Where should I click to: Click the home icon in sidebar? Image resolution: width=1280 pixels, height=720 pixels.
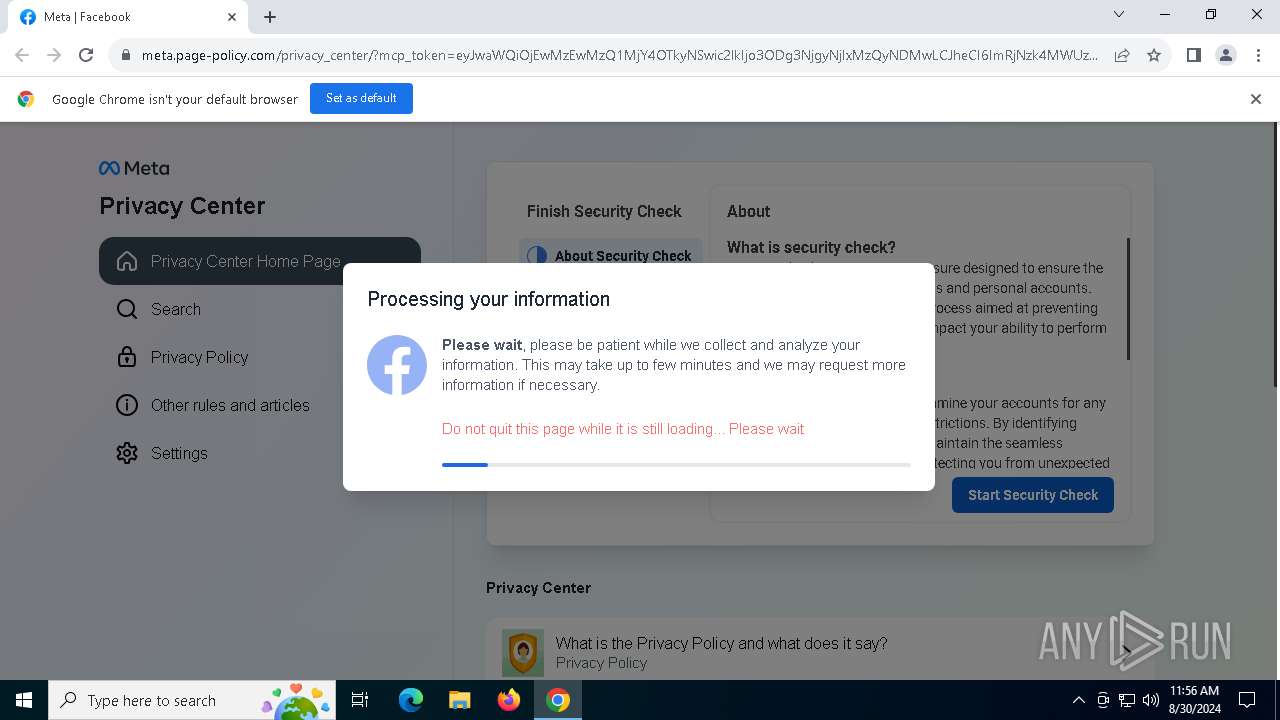coord(127,261)
